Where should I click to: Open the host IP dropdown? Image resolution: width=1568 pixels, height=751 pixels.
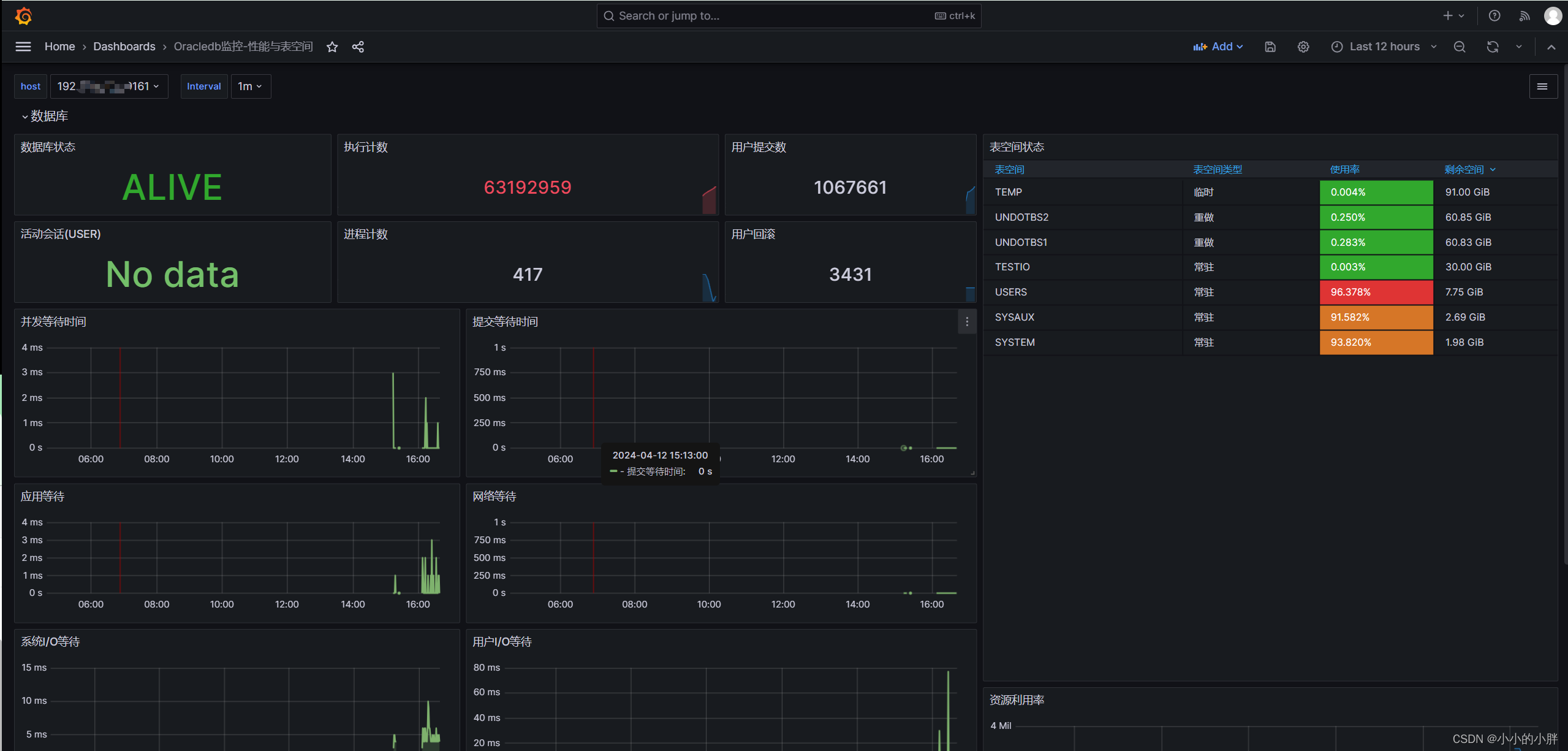tap(108, 86)
